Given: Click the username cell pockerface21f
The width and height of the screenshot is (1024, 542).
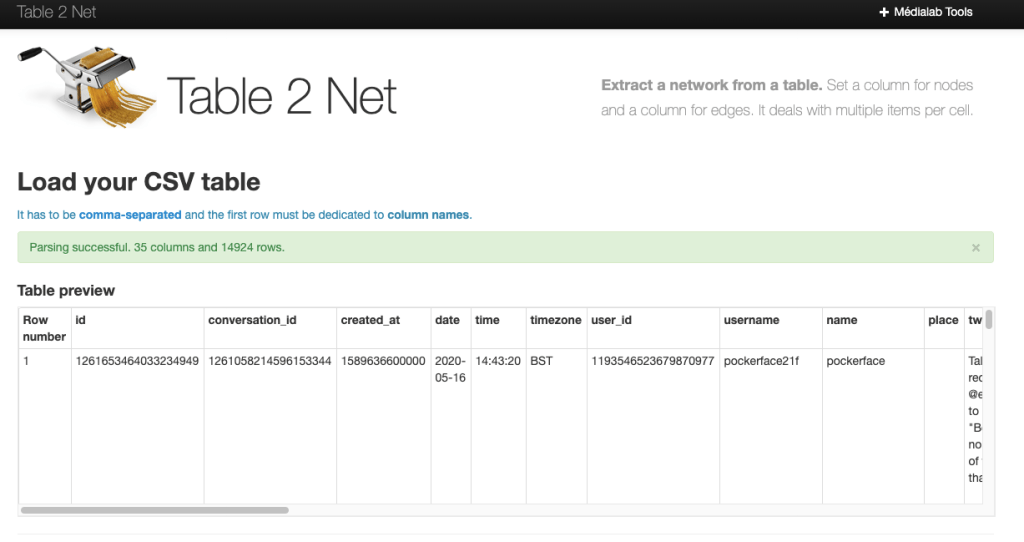Looking at the screenshot, I should point(771,426).
